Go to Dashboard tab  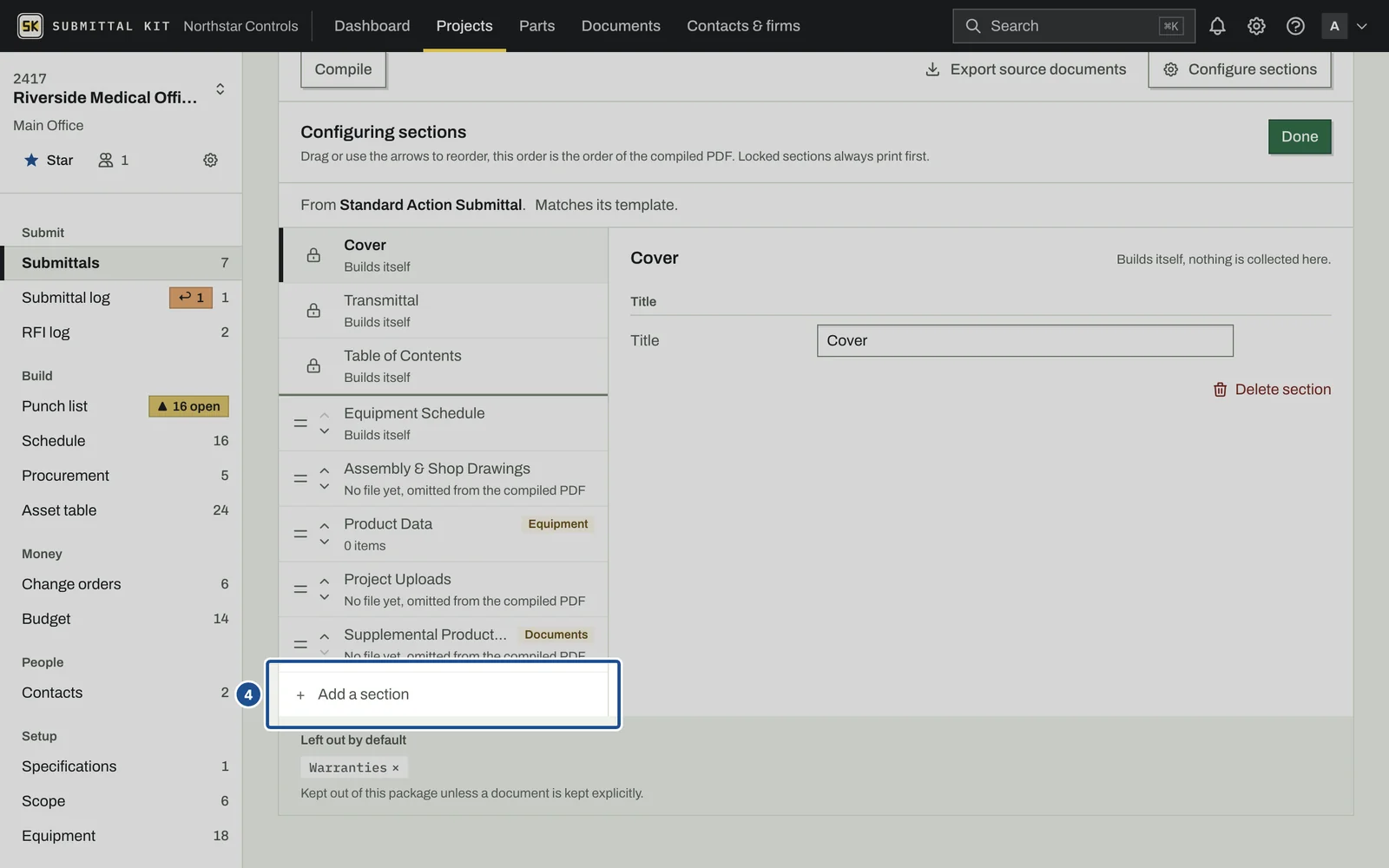(x=372, y=26)
